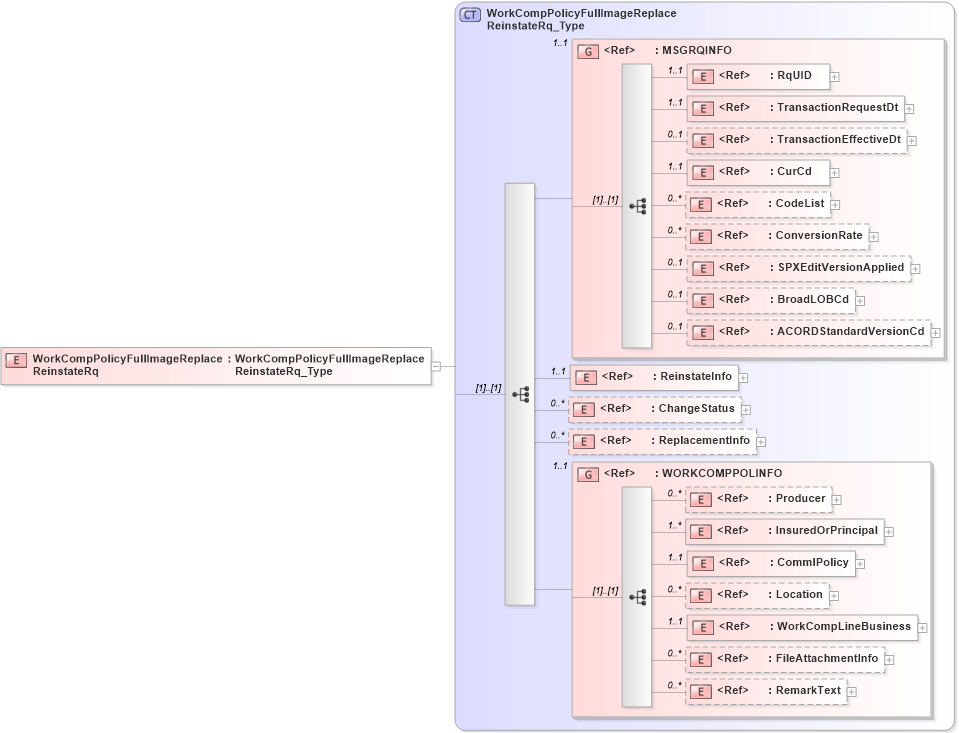Collapse the root element using its minus box

click(436, 366)
